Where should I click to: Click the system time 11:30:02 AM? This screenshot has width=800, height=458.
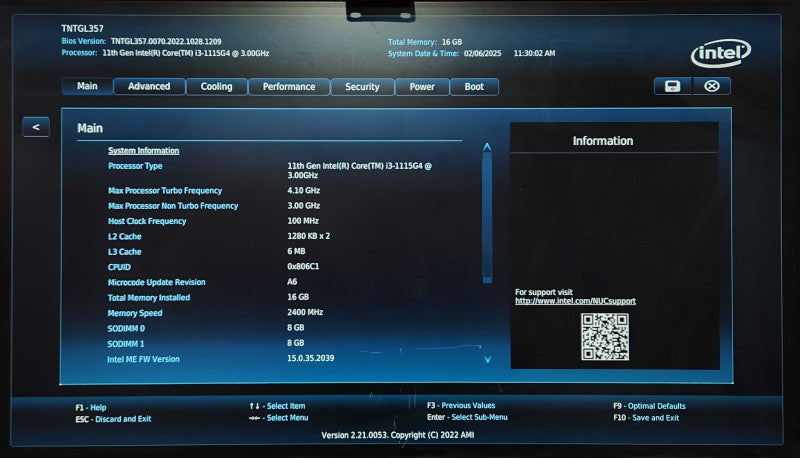point(534,53)
